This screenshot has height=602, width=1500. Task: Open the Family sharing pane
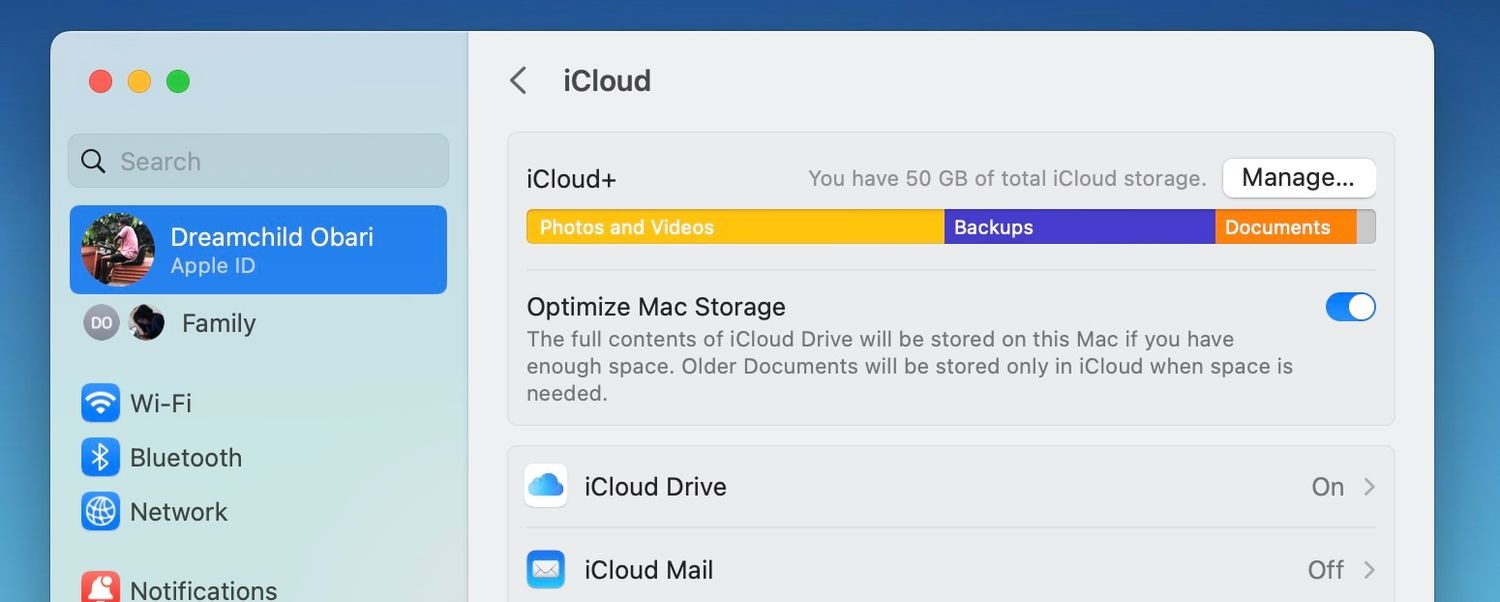pos(258,323)
